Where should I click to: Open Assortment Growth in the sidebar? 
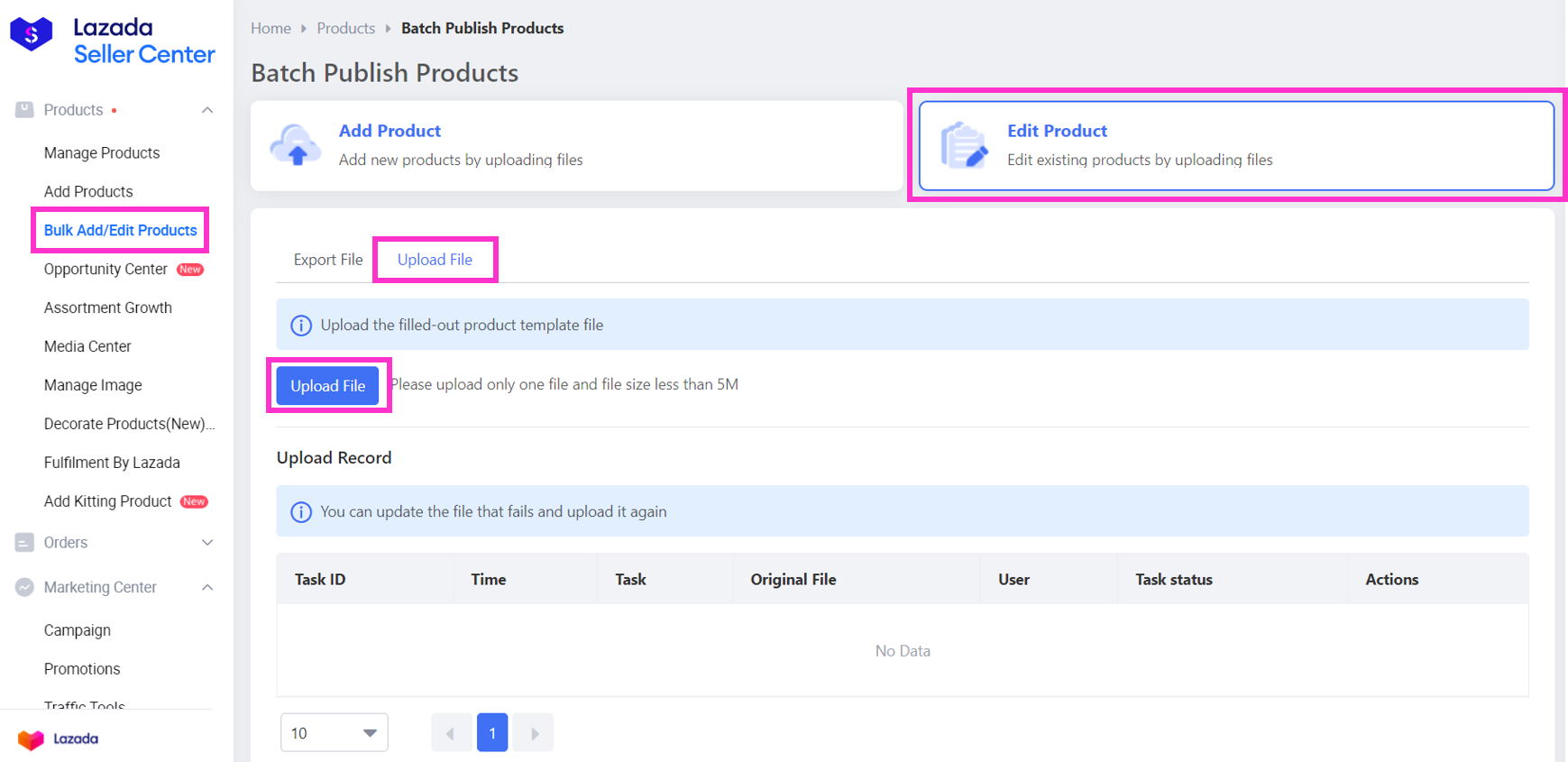pyautogui.click(x=108, y=308)
